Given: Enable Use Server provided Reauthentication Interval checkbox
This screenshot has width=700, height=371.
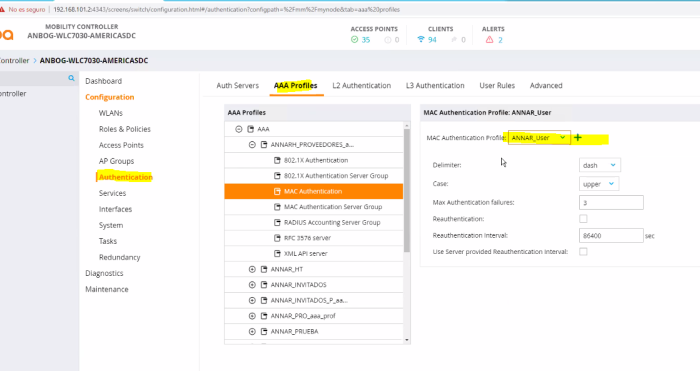Looking at the screenshot, I should (583, 252).
